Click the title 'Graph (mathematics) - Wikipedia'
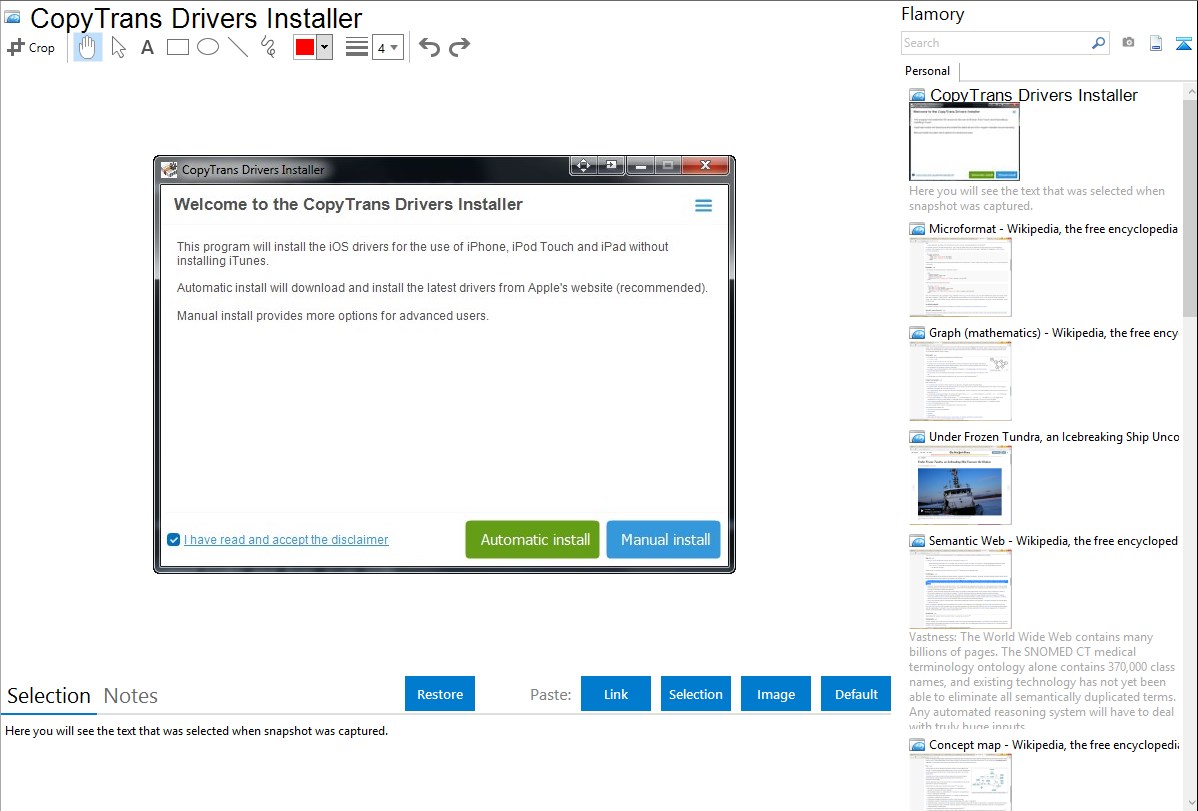 [1053, 333]
